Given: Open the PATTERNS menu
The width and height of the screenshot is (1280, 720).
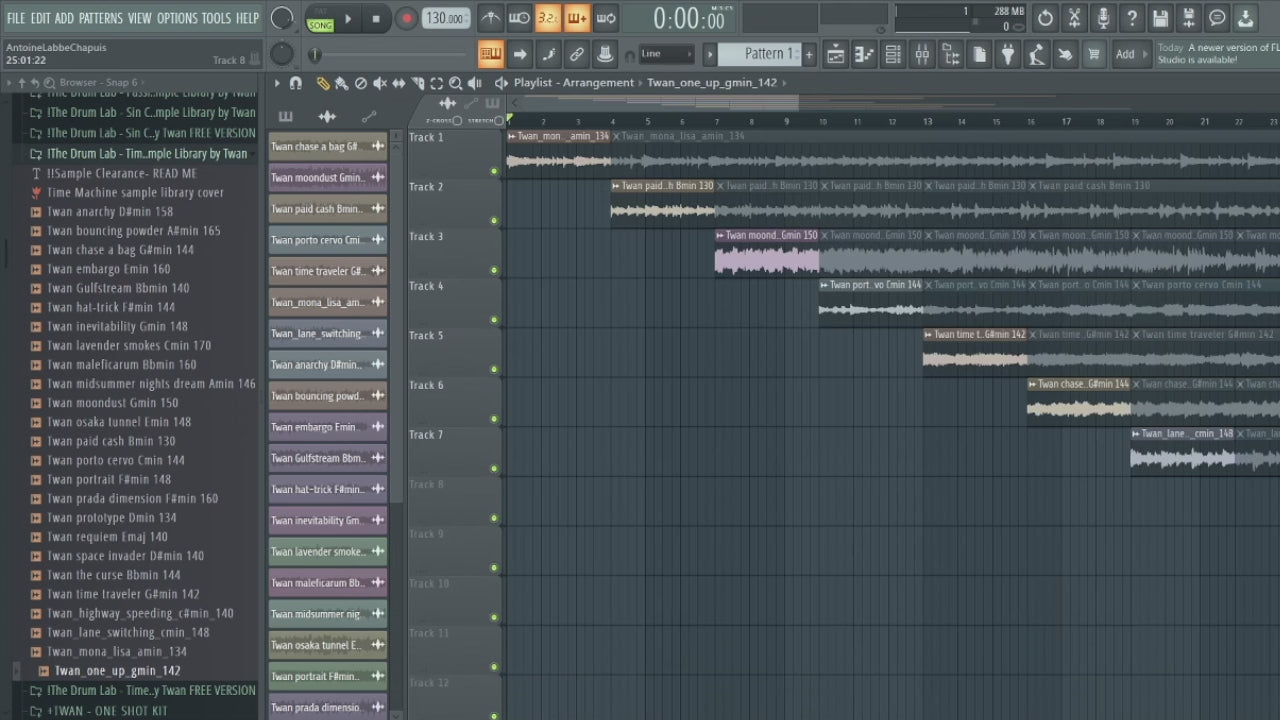Looking at the screenshot, I should [100, 18].
